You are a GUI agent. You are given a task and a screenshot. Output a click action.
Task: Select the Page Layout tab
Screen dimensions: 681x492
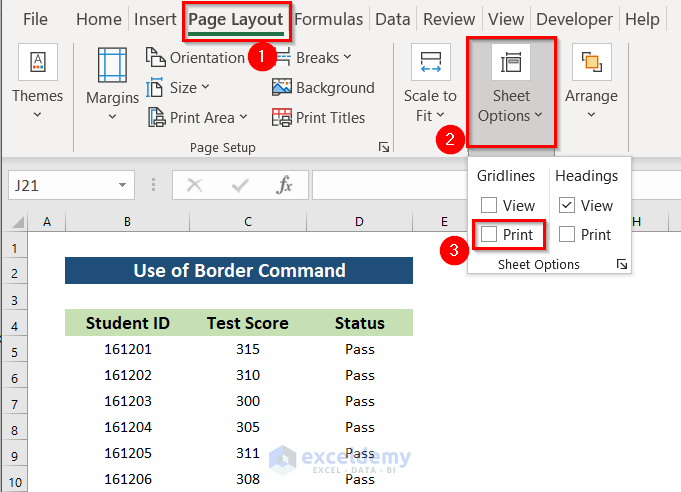click(x=236, y=20)
